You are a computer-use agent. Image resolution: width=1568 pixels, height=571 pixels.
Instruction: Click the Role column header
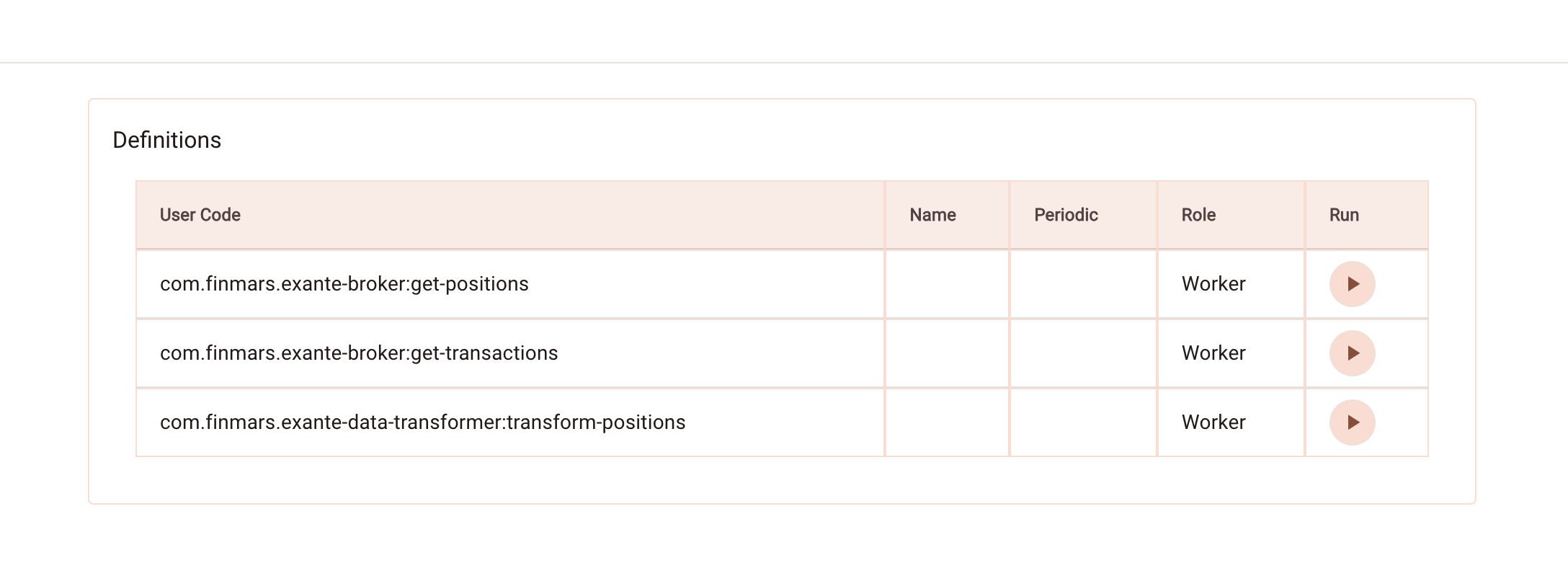pyautogui.click(x=1198, y=215)
